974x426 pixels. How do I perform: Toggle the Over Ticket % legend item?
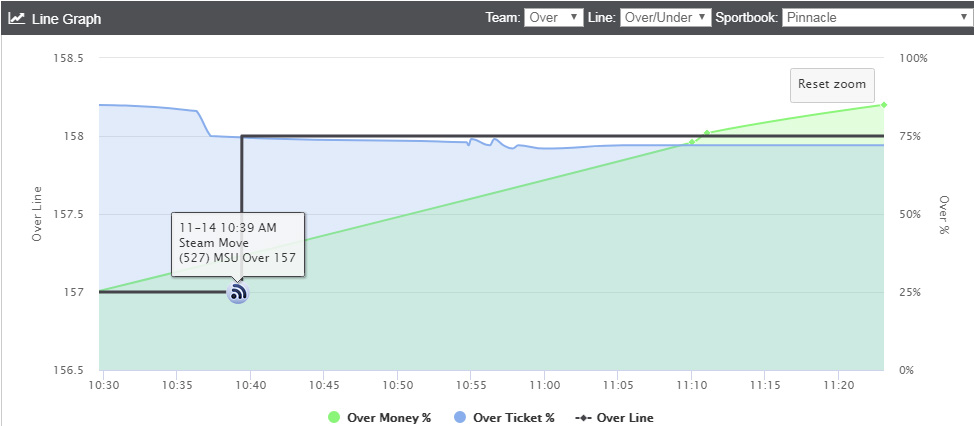(x=503, y=418)
